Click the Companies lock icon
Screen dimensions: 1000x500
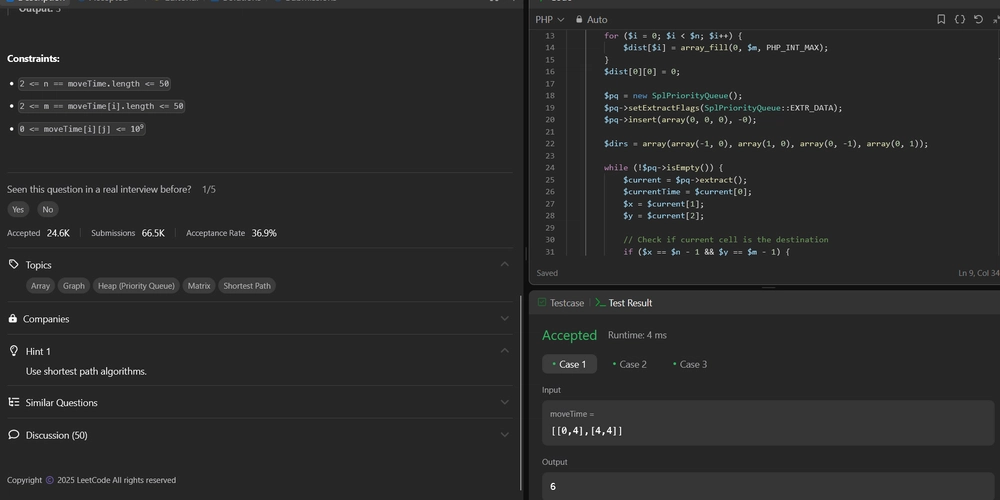(x=13, y=318)
